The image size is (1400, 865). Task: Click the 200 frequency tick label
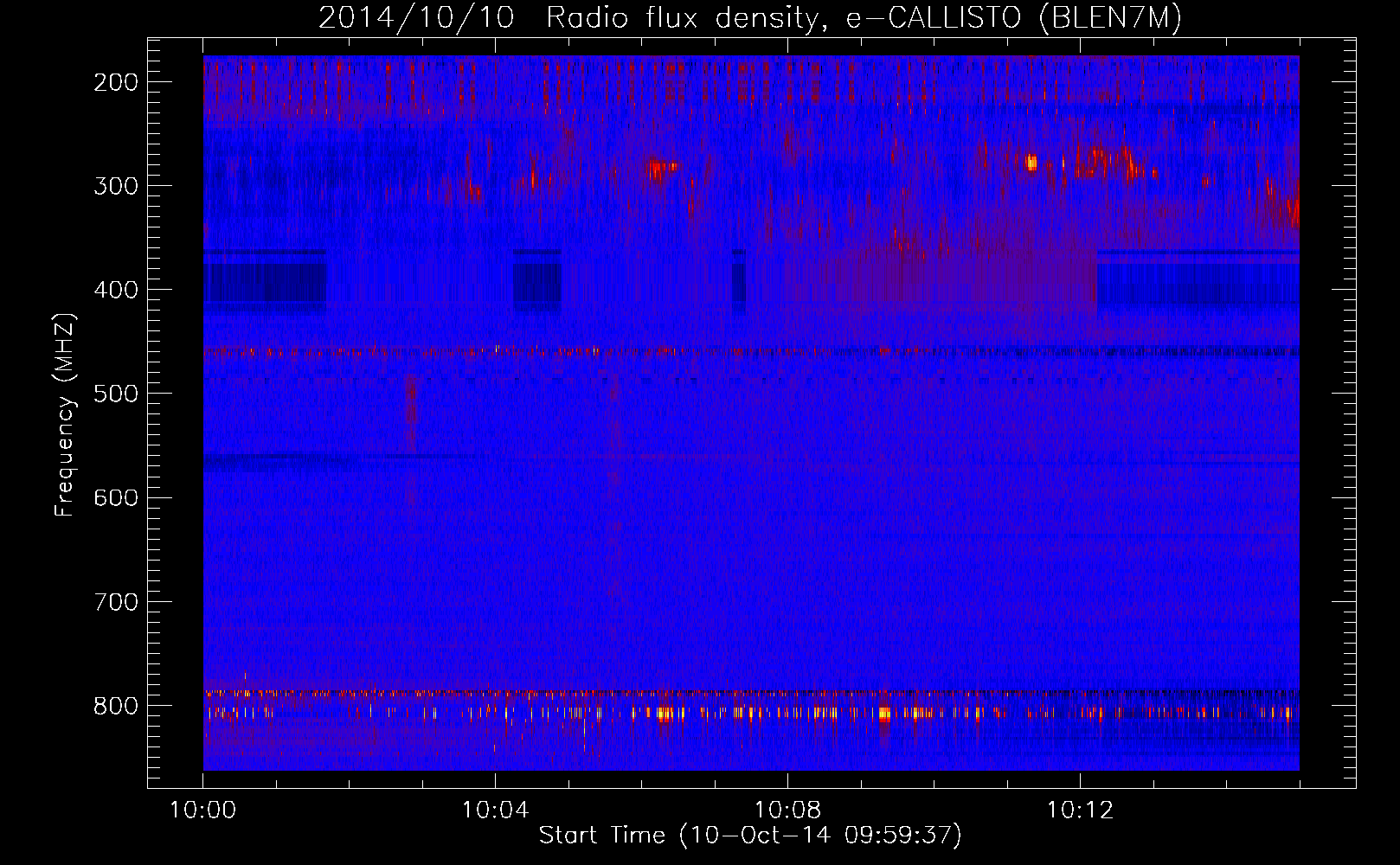[x=115, y=82]
